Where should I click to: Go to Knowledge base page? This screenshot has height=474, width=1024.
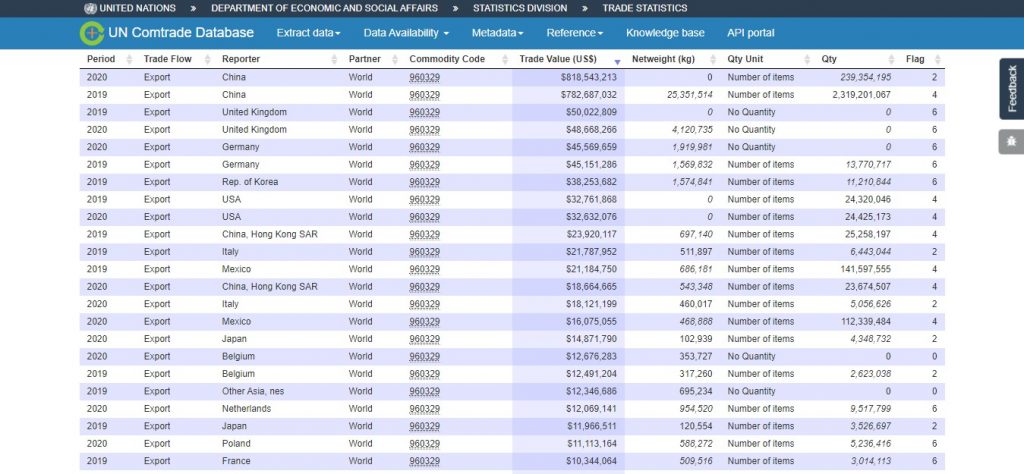click(x=665, y=33)
